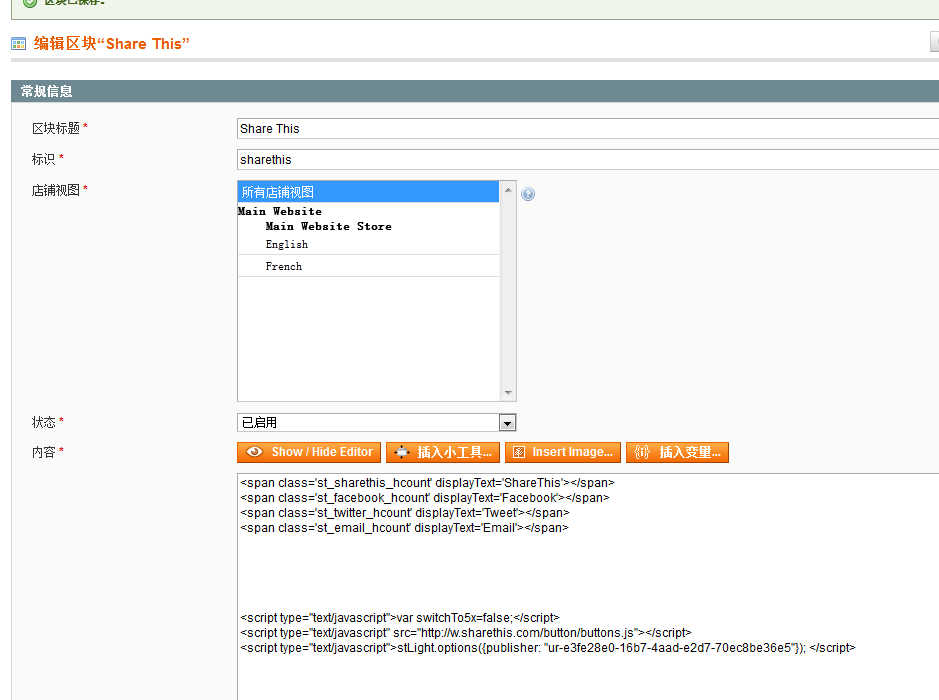Click the green success check icon
The width and height of the screenshot is (939, 700).
(30, 3)
